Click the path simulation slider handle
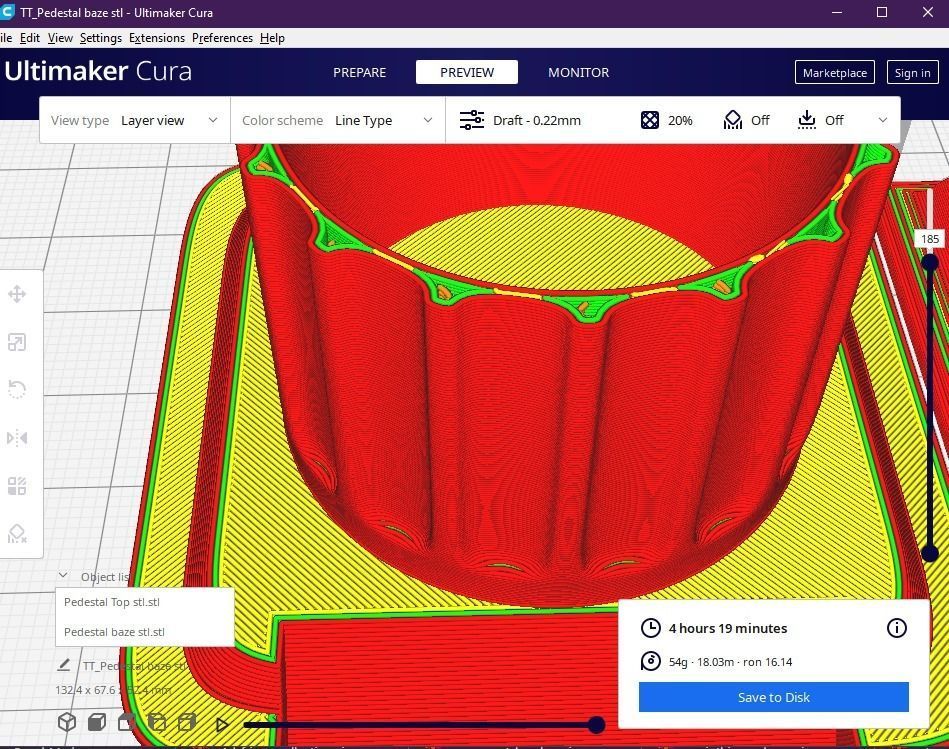The width and height of the screenshot is (949, 749). pos(596,724)
